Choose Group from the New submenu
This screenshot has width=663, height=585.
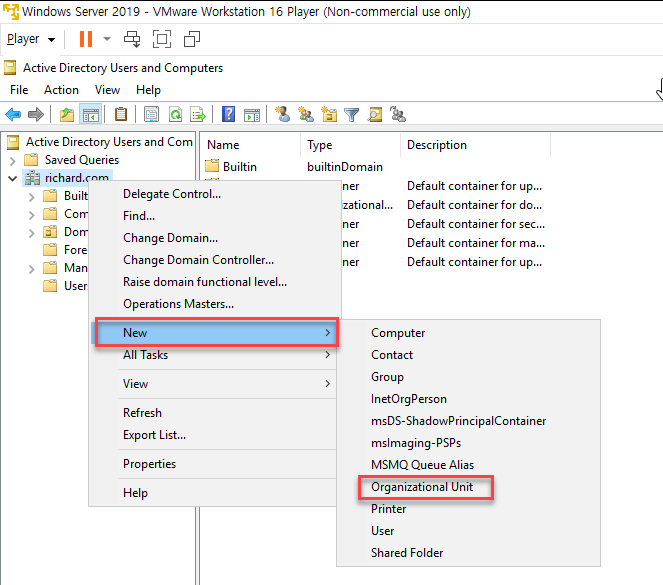[468, 377]
